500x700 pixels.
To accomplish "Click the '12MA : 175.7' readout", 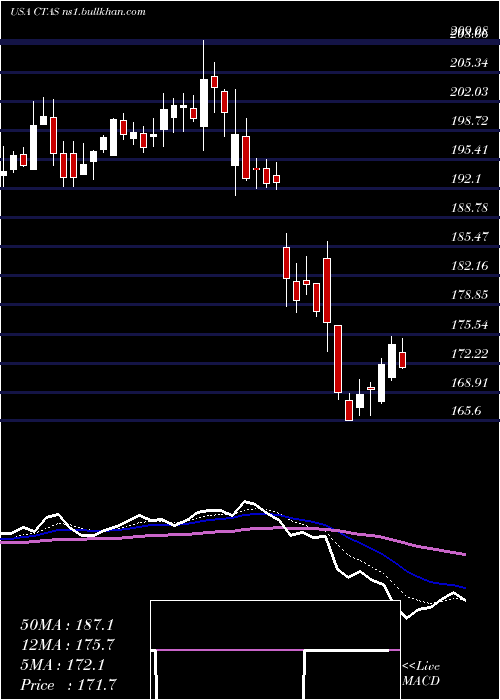I will (x=67, y=645).
